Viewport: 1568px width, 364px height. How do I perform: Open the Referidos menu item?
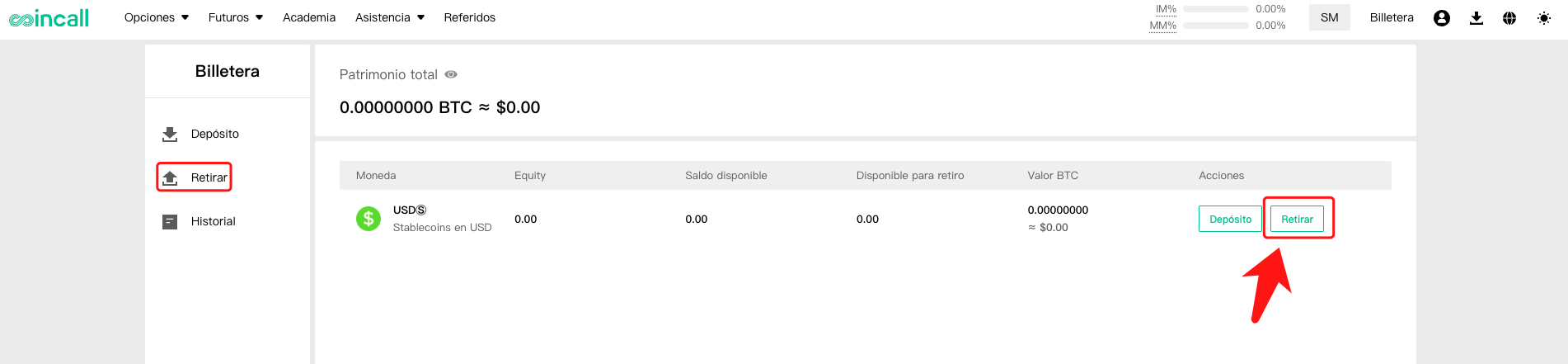(x=470, y=17)
